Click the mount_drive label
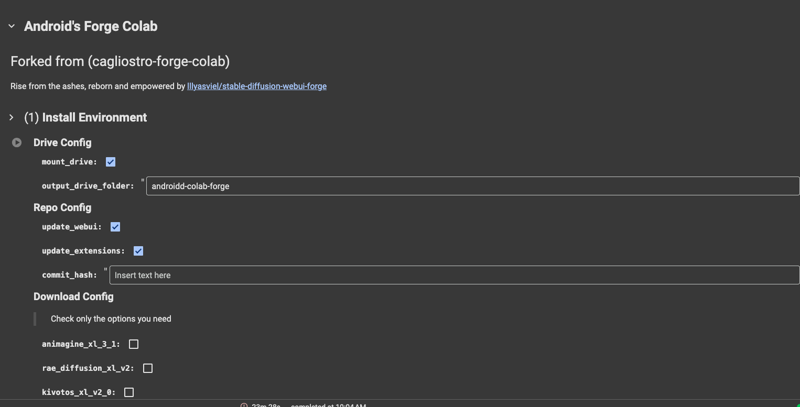The image size is (800, 407). (x=69, y=162)
